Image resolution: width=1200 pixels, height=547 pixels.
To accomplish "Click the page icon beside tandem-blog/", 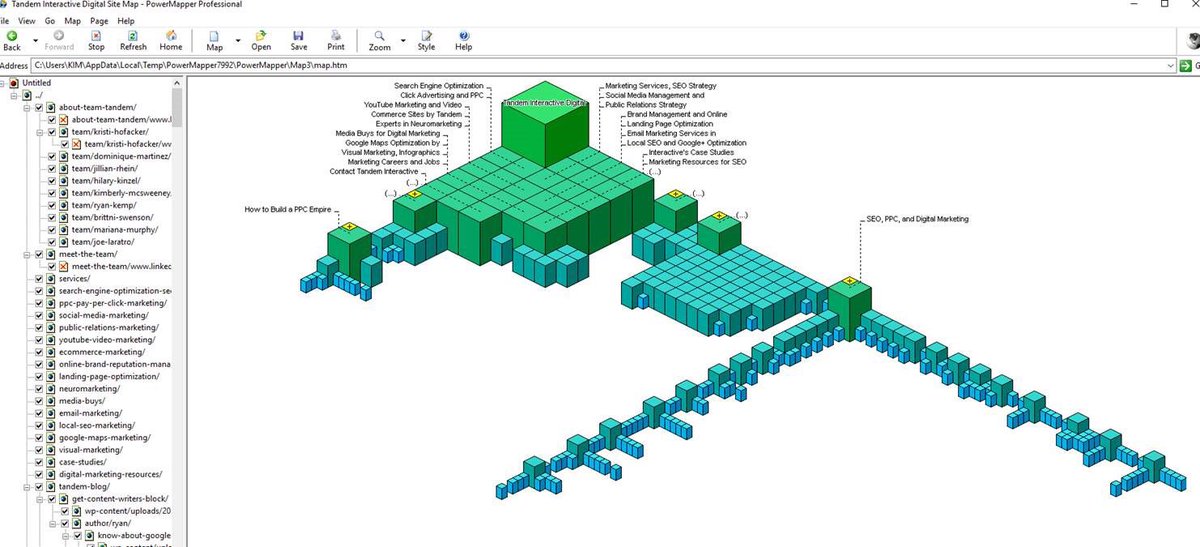I will 51,487.
